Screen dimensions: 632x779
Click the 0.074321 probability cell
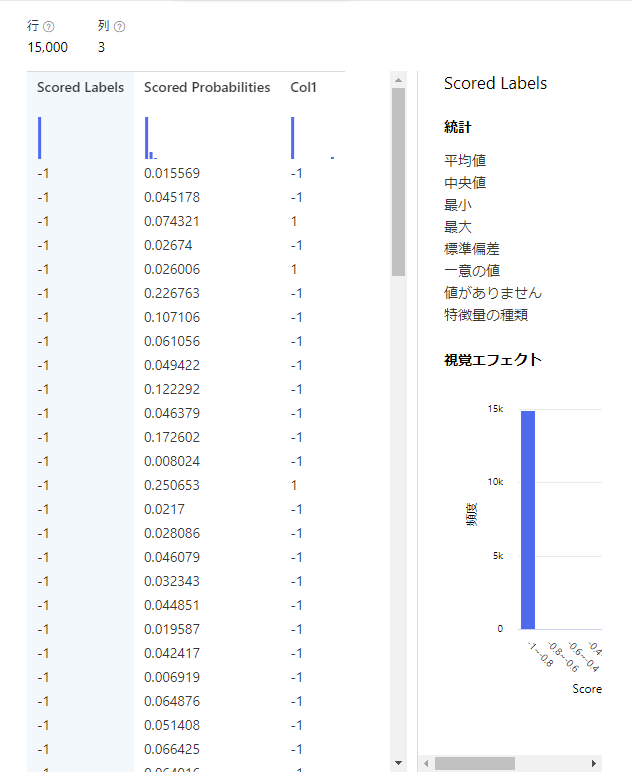[x=172, y=221]
